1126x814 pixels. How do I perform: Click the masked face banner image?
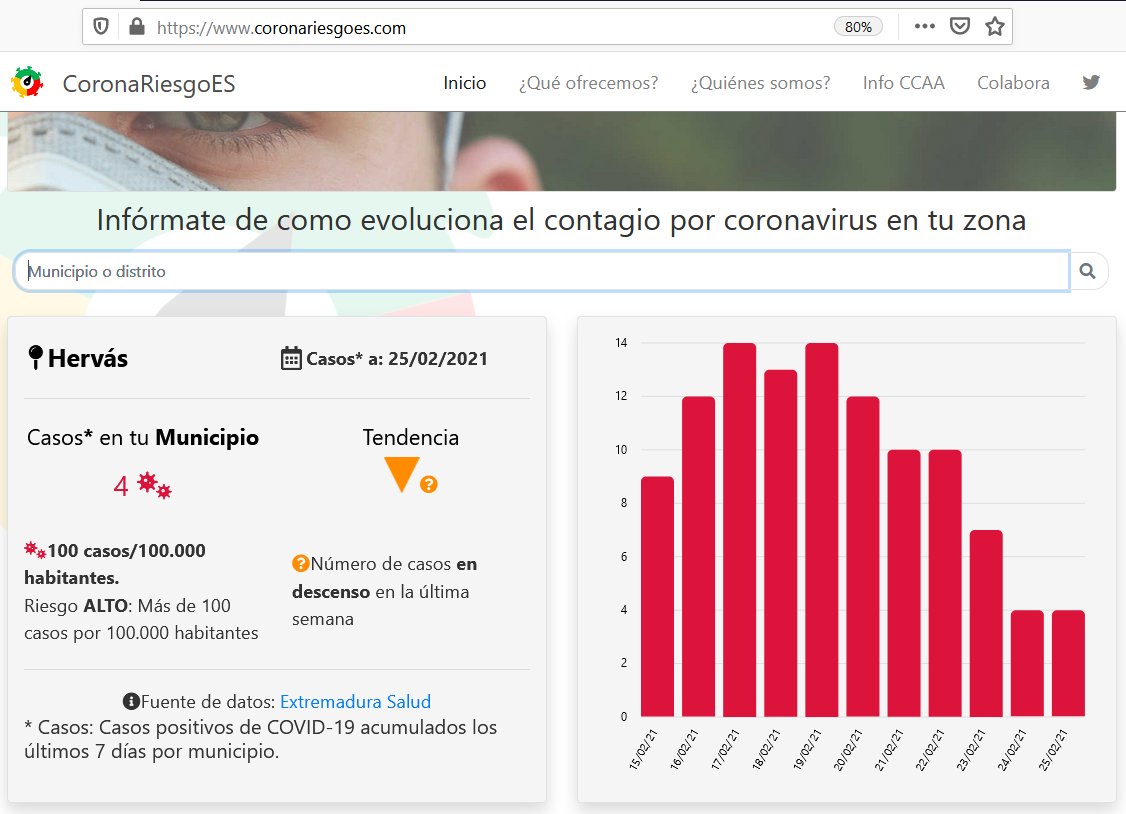[x=562, y=151]
